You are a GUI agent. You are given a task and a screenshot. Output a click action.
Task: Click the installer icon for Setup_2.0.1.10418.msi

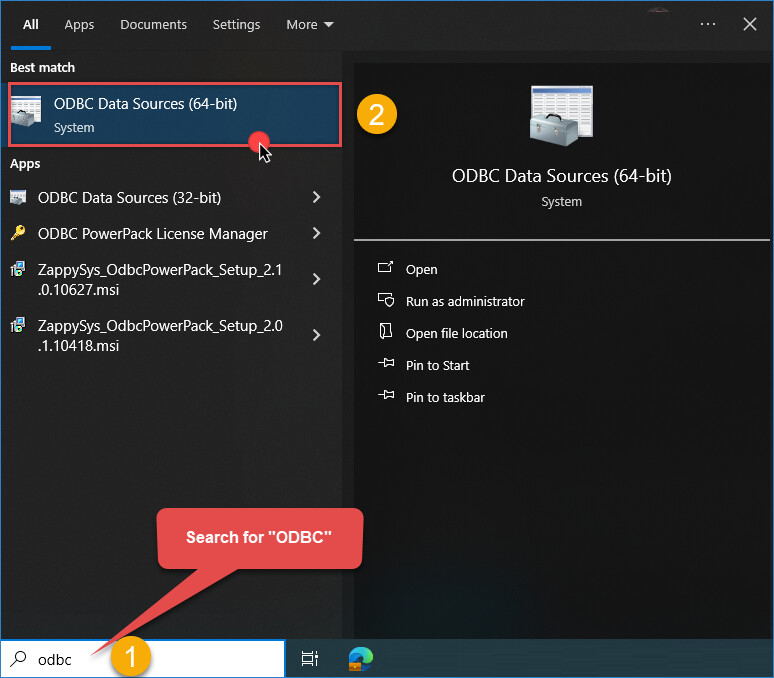(18, 325)
